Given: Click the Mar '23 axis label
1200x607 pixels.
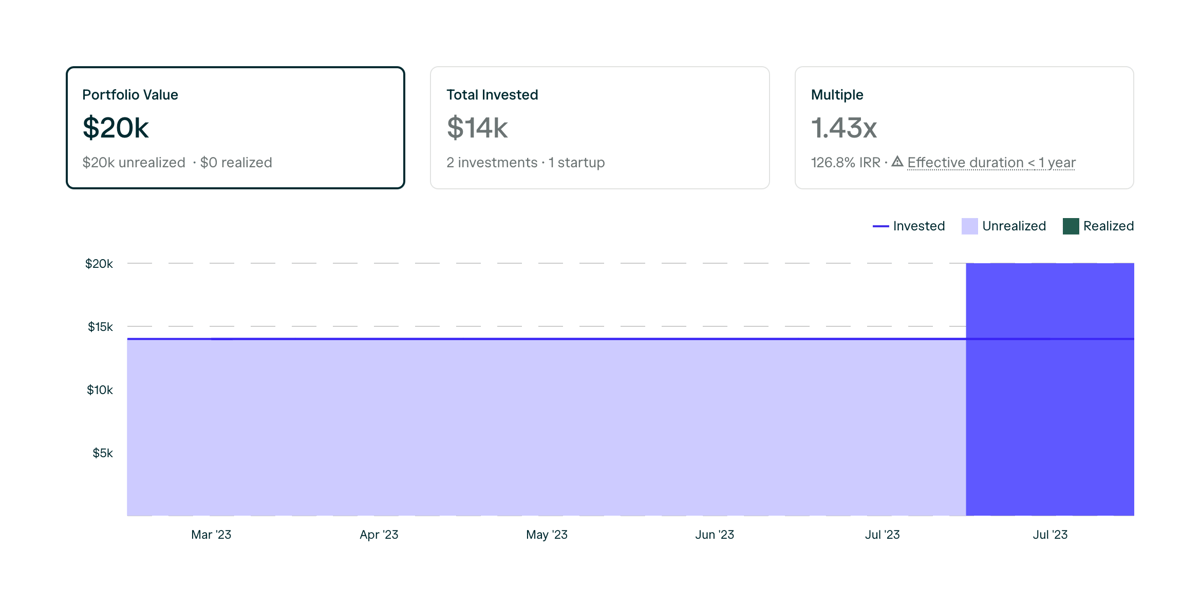Looking at the screenshot, I should tap(211, 534).
